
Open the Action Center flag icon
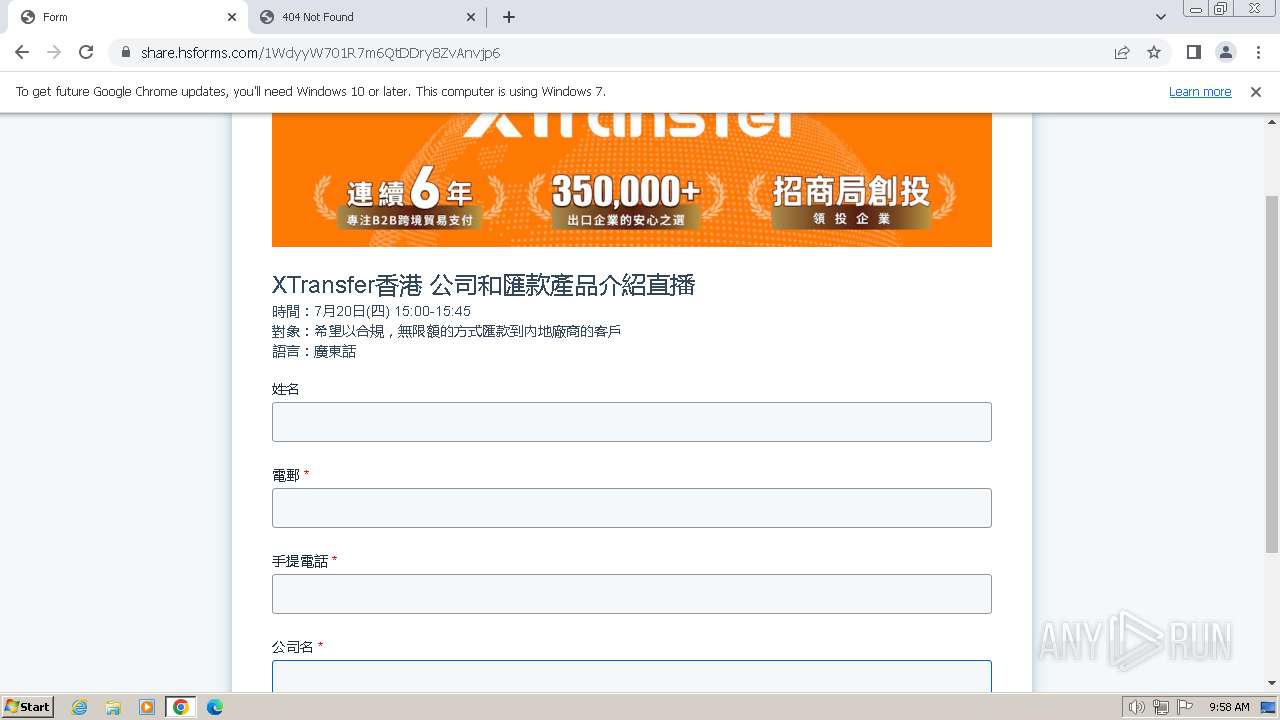pyautogui.click(x=1185, y=707)
